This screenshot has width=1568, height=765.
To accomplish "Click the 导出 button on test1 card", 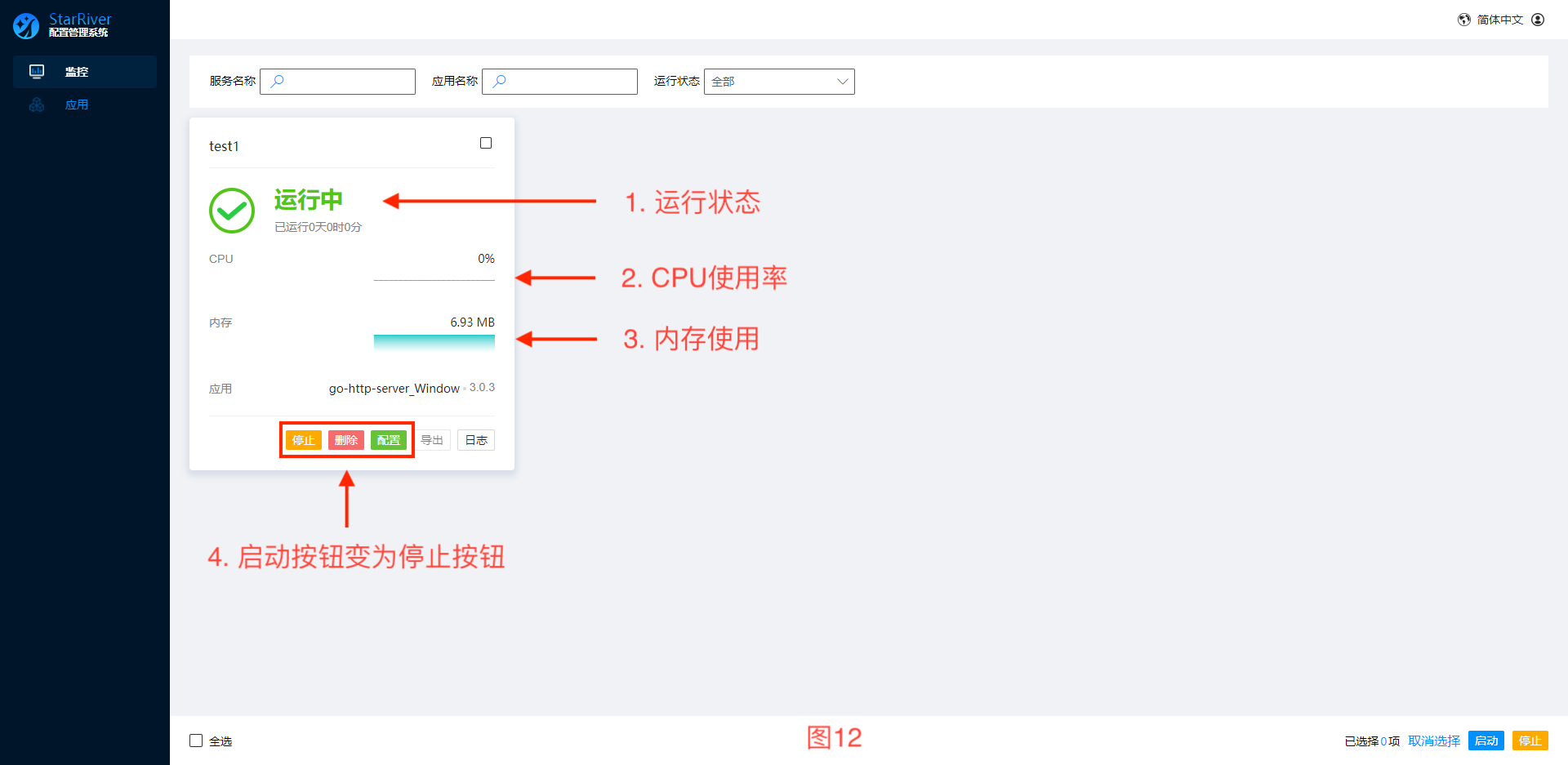I will click(x=432, y=440).
